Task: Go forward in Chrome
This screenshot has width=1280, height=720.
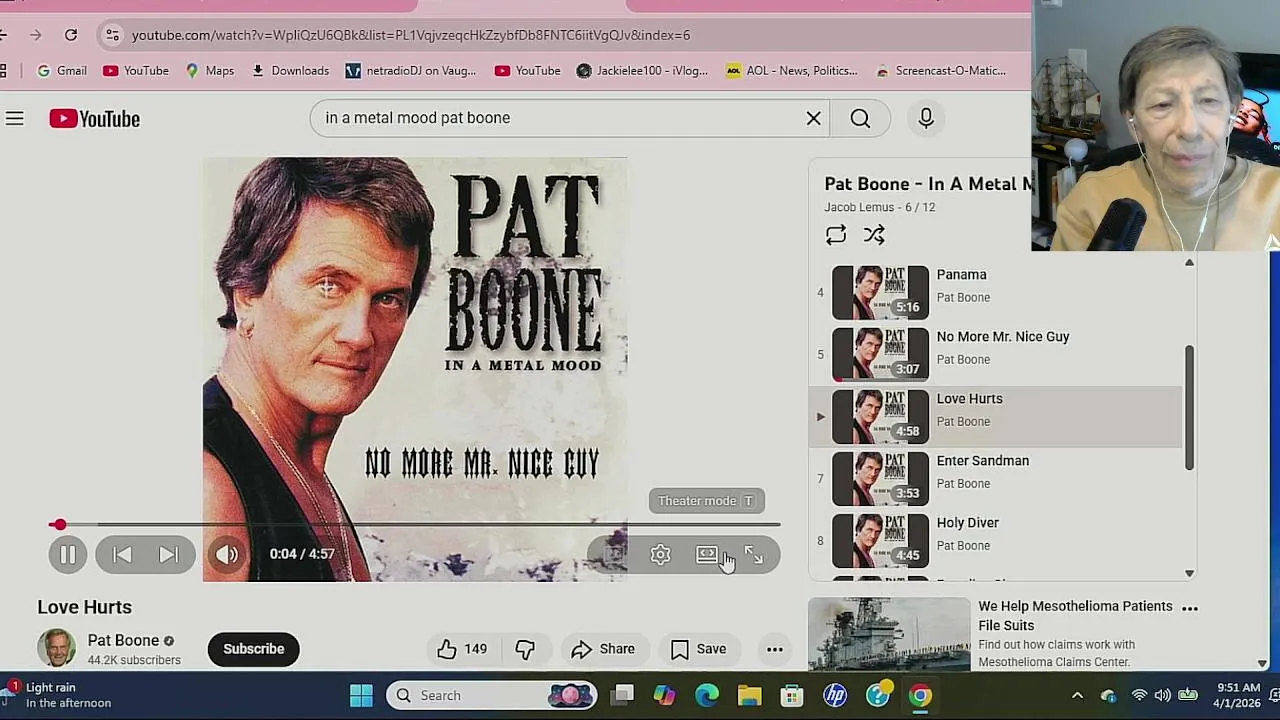Action: pos(35,35)
